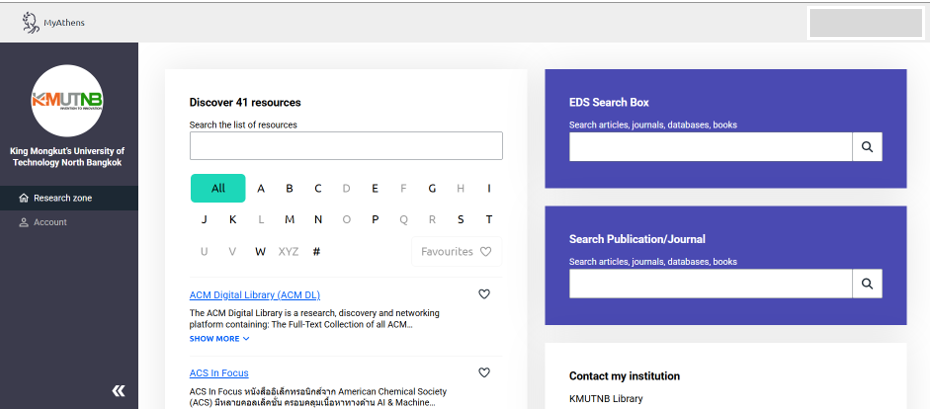Click the EDS Search Box magnifier icon
This screenshot has height=409, width=930.
867,147
